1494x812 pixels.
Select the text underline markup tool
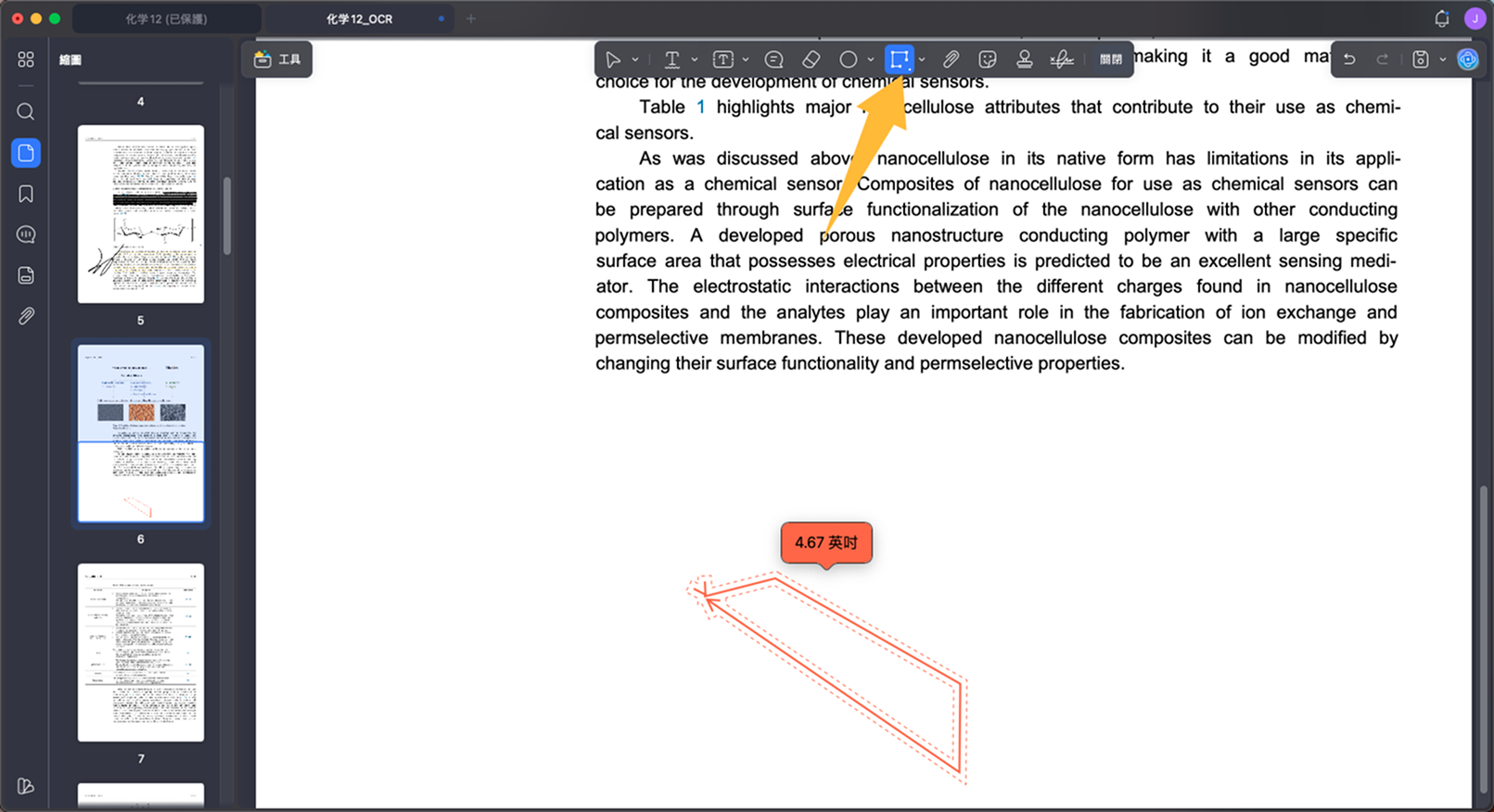click(672, 59)
